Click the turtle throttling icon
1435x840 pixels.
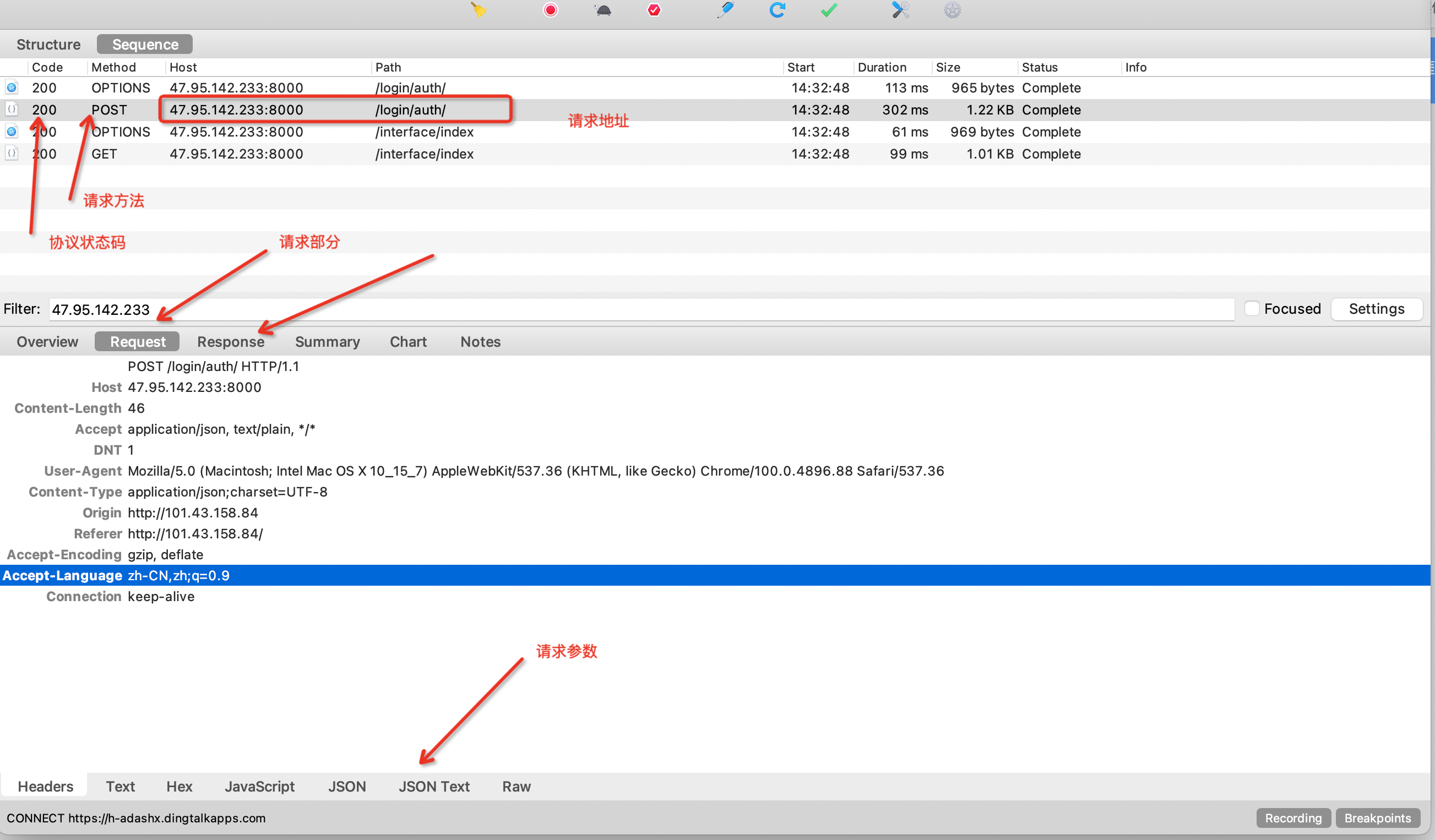pyautogui.click(x=603, y=10)
